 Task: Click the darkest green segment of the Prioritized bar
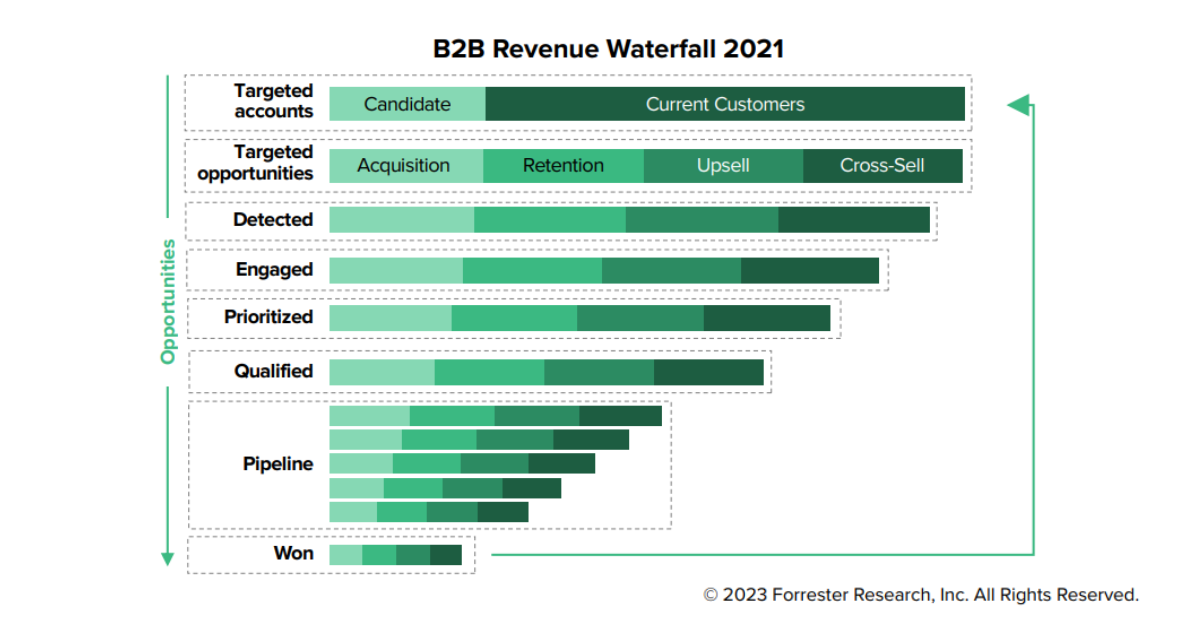click(767, 318)
